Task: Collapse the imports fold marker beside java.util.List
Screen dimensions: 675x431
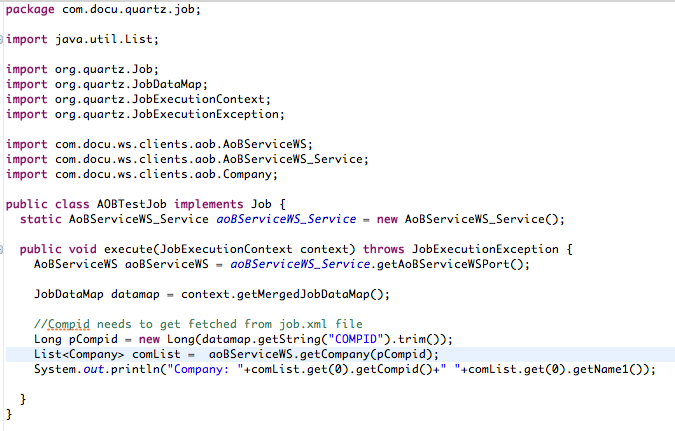Action: click(3, 40)
